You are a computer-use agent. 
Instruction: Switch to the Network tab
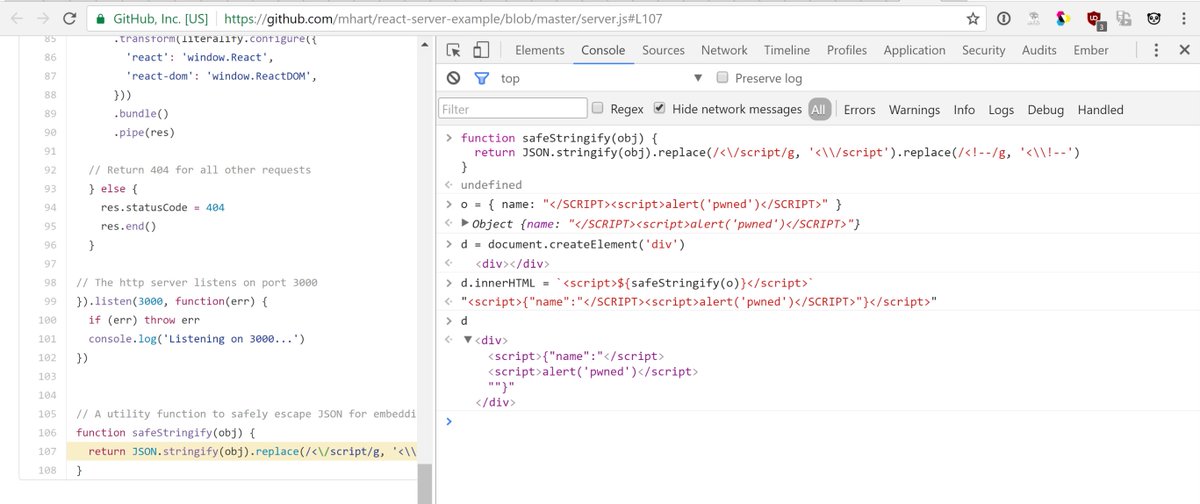(724, 50)
